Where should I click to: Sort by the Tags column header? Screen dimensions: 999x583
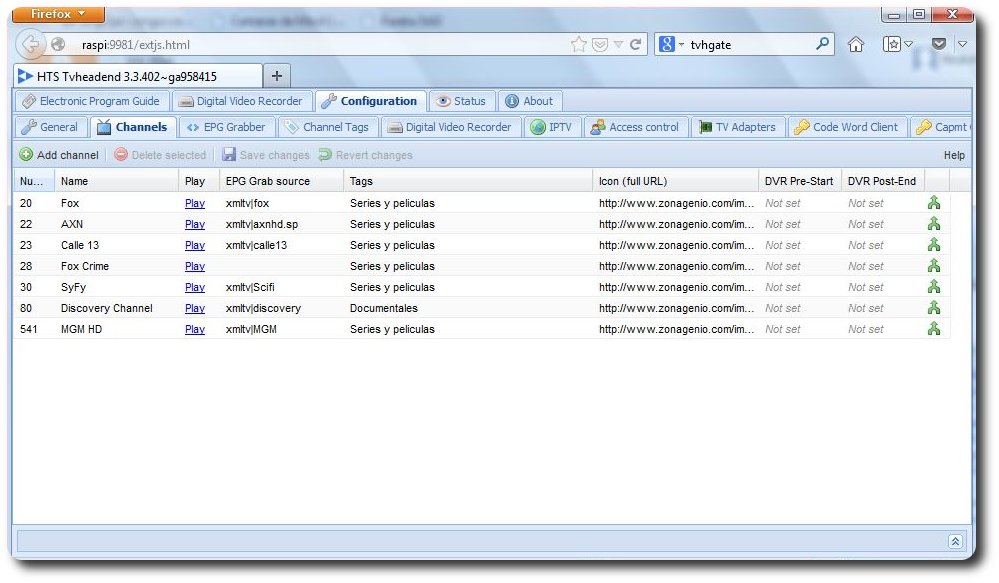(x=468, y=181)
